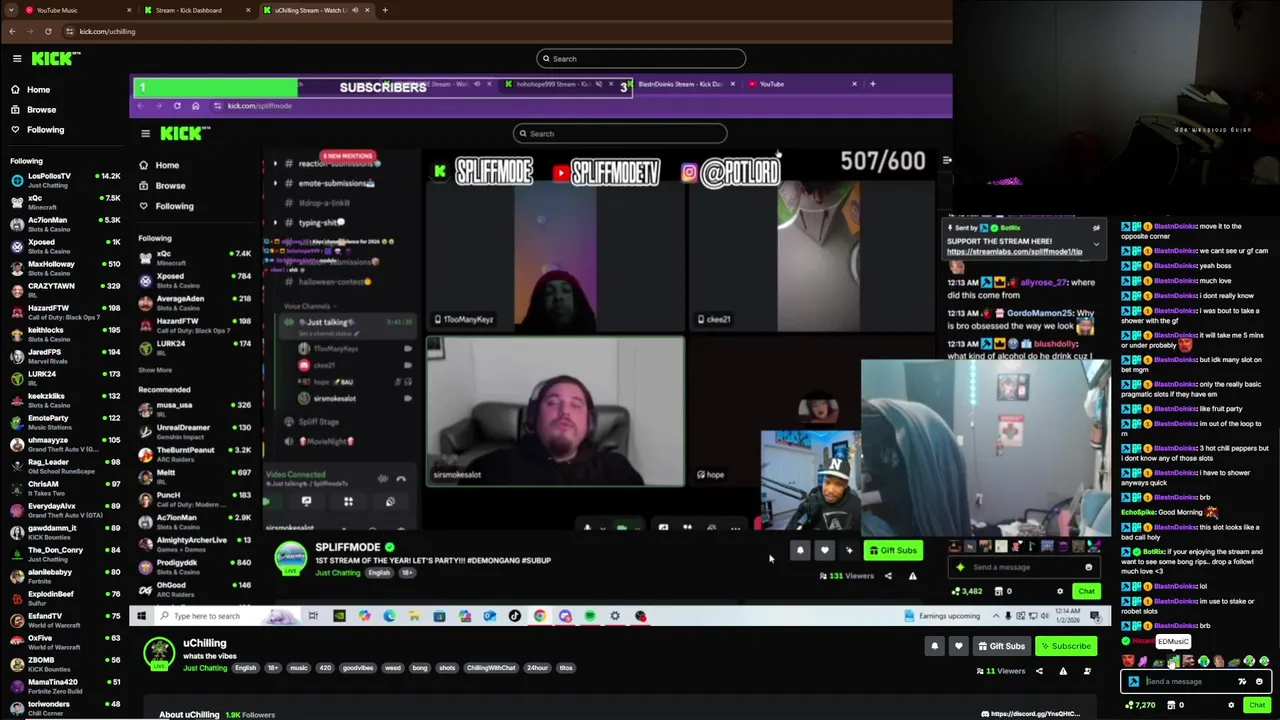Viewport: 1280px width, 720px height.
Task: Expand Show More in streamed Kick sidebar
Action: [x=155, y=370]
